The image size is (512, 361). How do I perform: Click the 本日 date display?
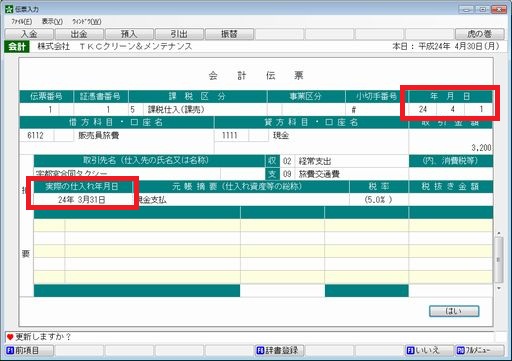446,46
